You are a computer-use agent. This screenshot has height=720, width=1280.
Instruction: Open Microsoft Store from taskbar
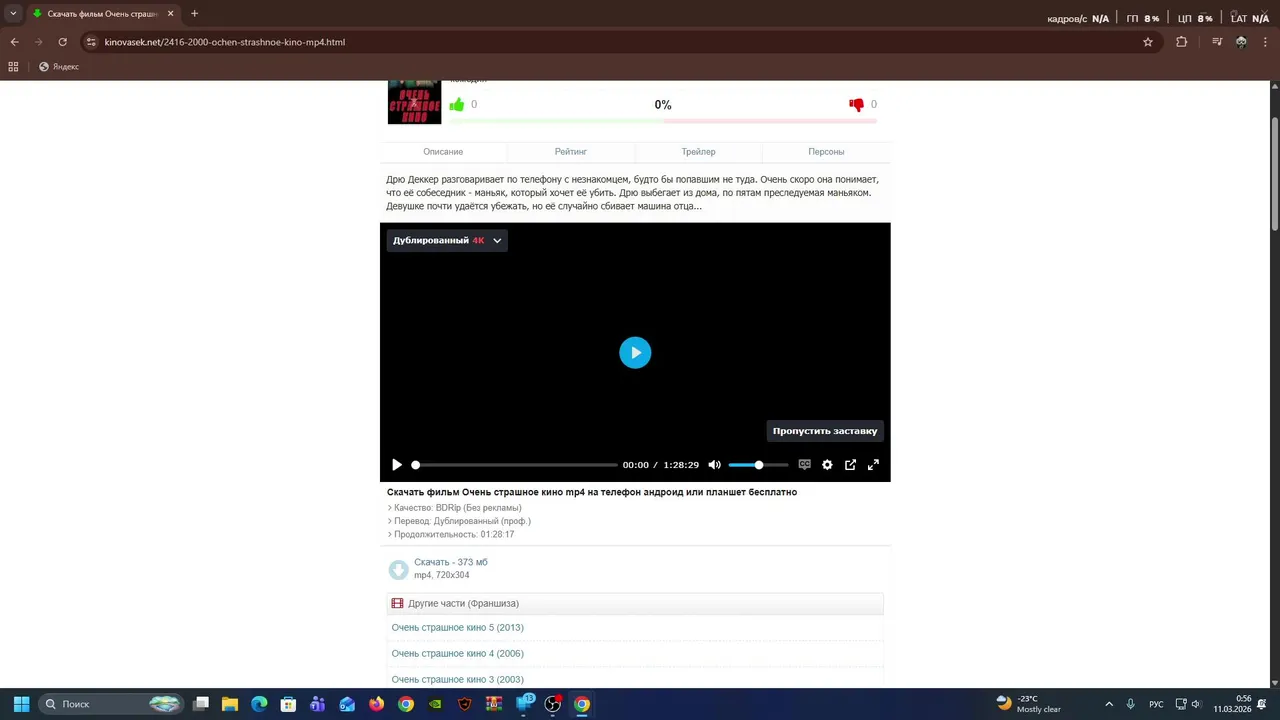[288, 704]
